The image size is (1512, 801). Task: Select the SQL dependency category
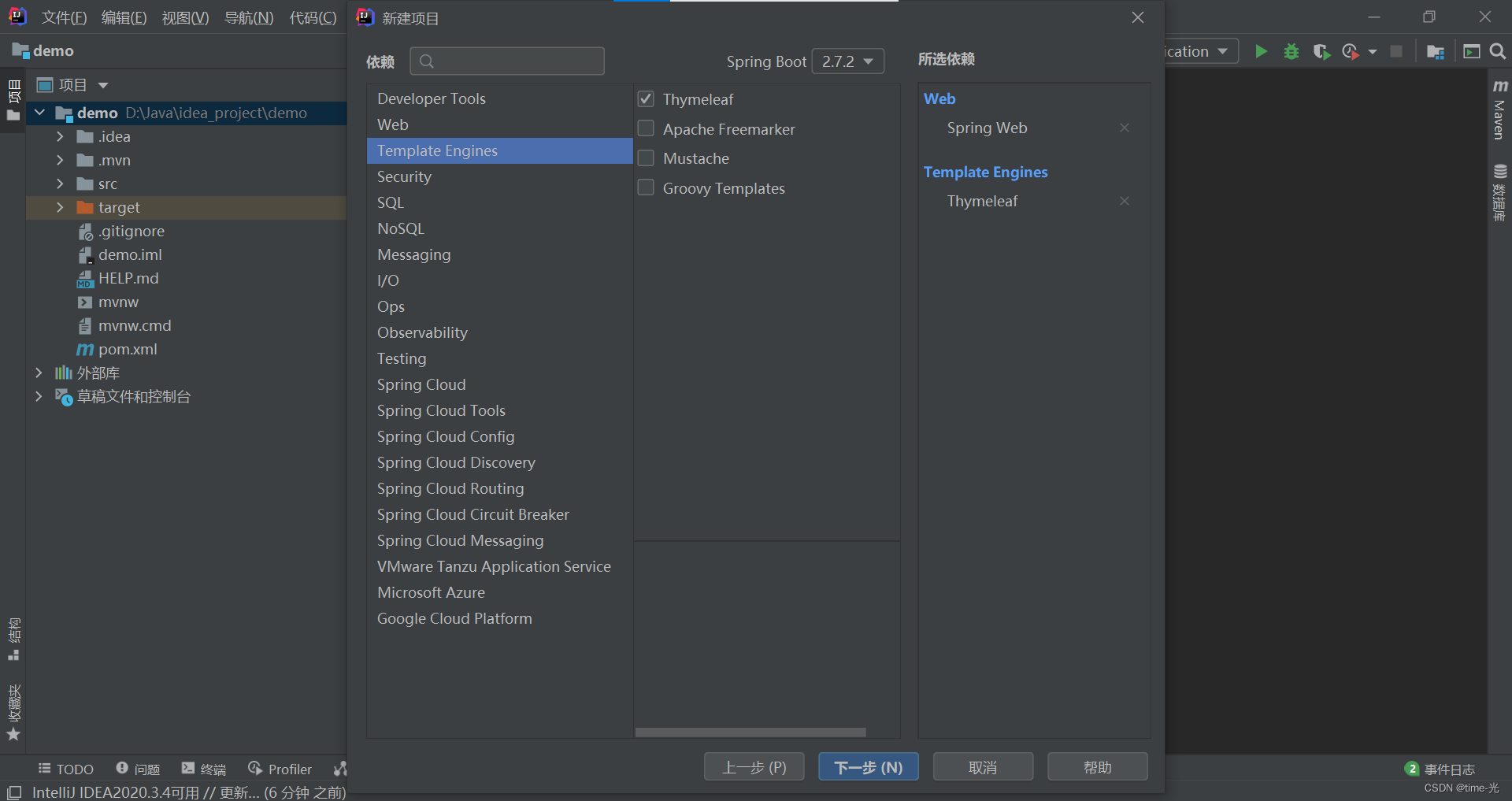coord(500,202)
